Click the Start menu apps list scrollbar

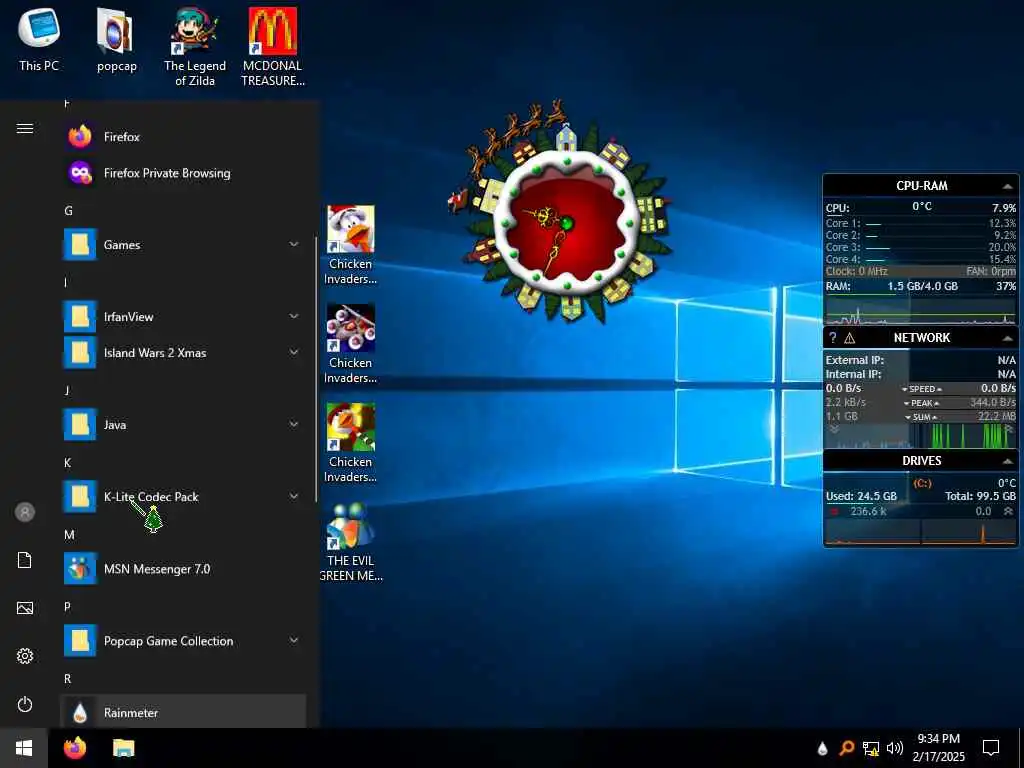(x=316, y=369)
